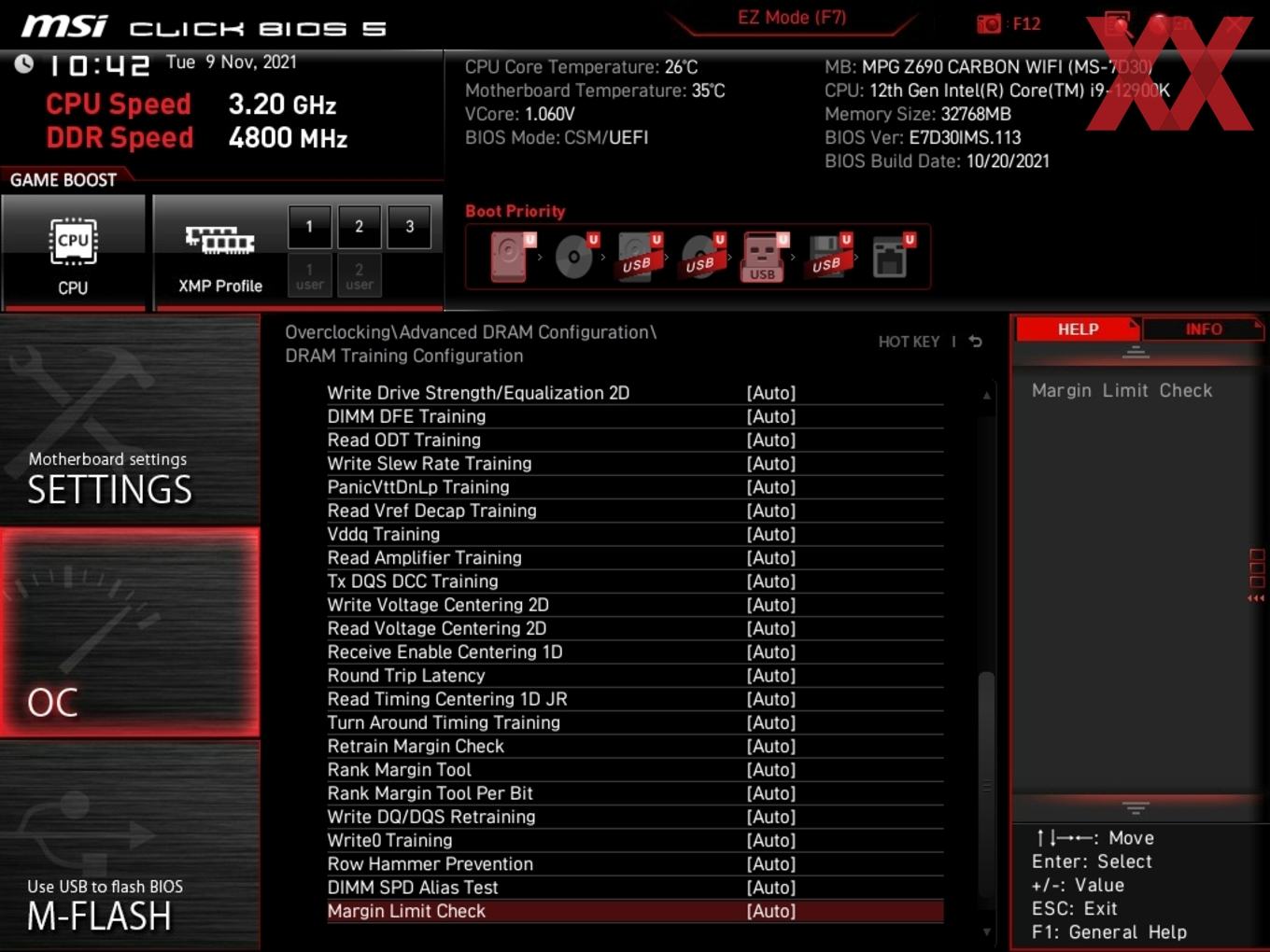
Task: Open the BIOS search magnifier icon
Action: click(1118, 24)
